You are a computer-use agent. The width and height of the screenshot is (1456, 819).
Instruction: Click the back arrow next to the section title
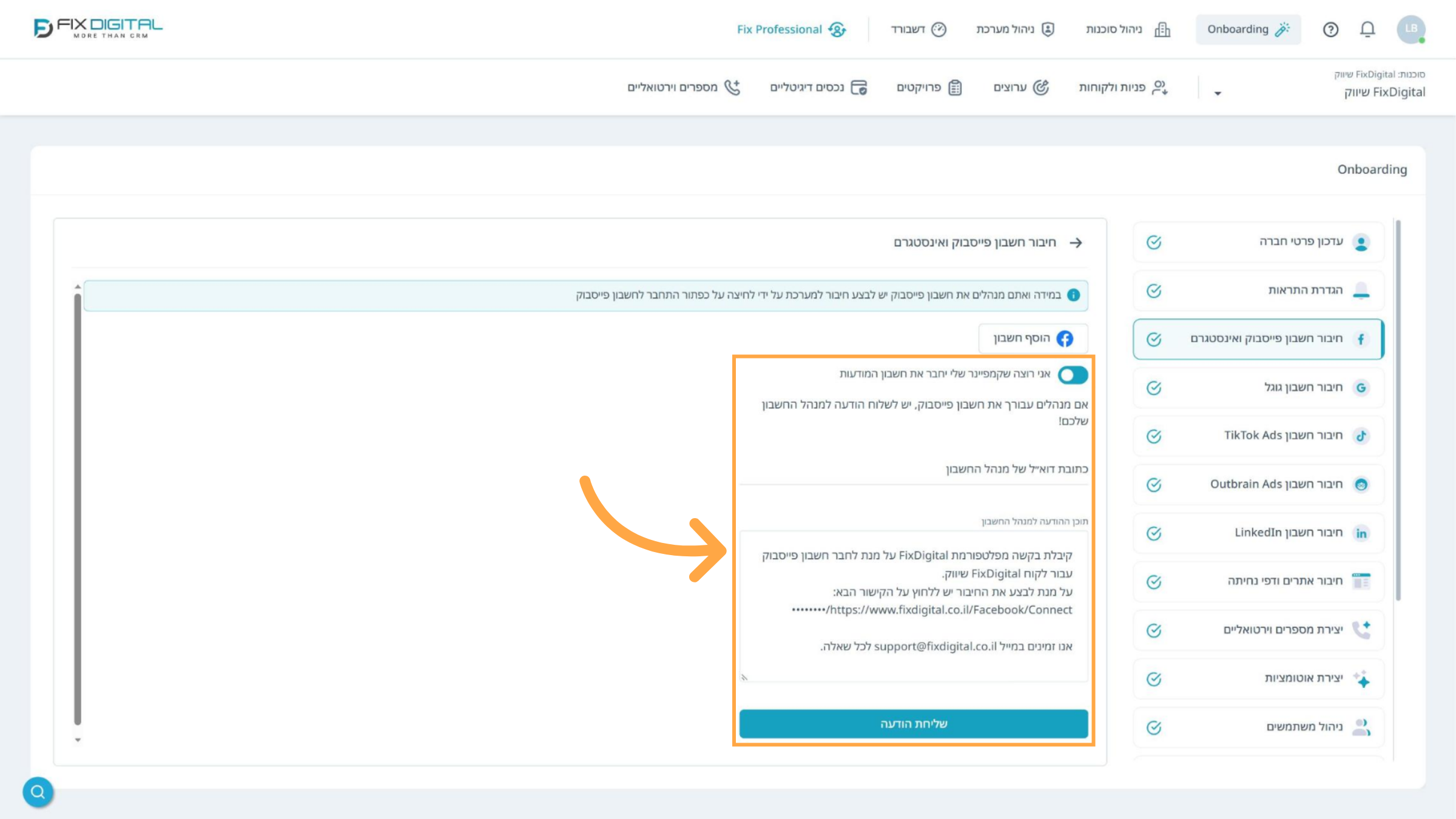[1076, 243]
